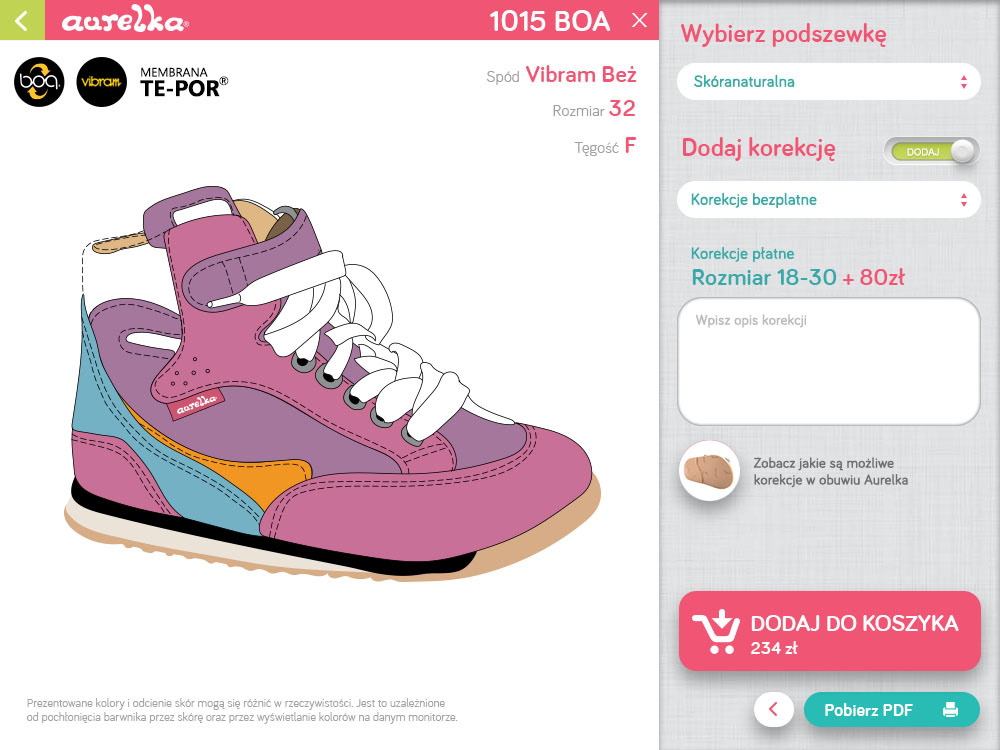This screenshot has height=750, width=1000.
Task: Click the Vibram yellow logo icon
Action: [x=101, y=82]
